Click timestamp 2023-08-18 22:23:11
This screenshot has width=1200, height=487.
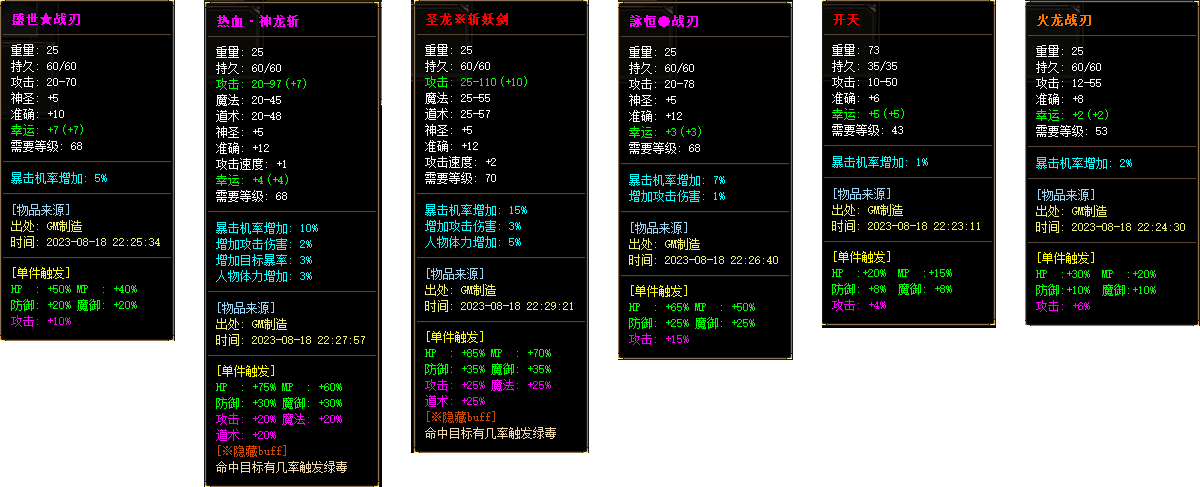coord(924,226)
